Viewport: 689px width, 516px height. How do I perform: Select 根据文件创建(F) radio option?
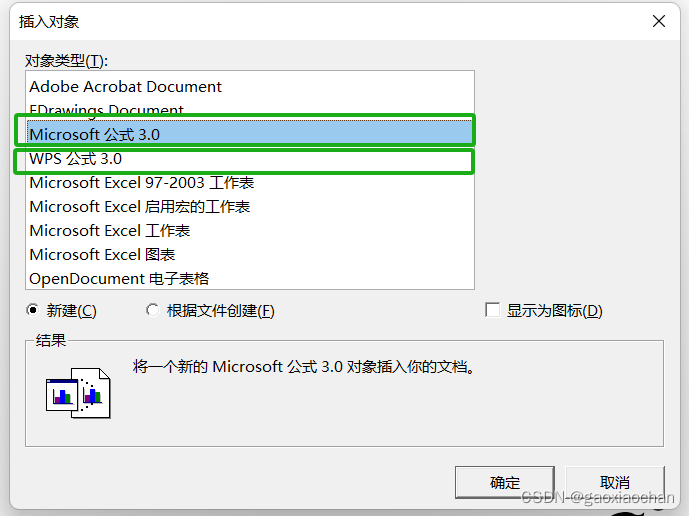tap(152, 310)
